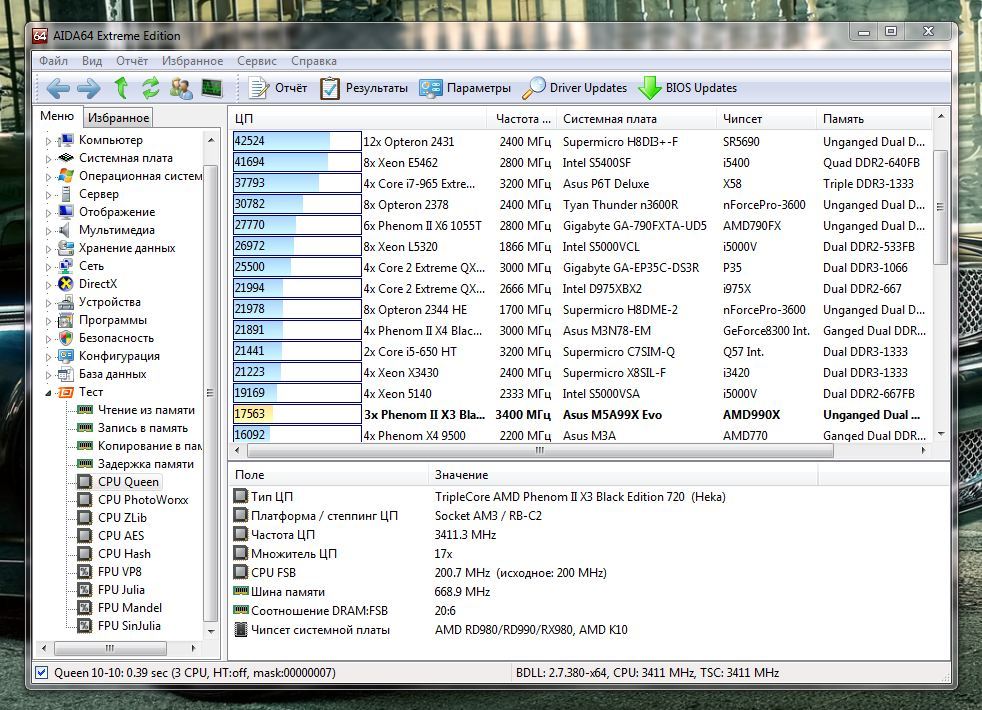Toggle the Queen 10-10 status bar checkbox
982x710 pixels.
(41, 673)
